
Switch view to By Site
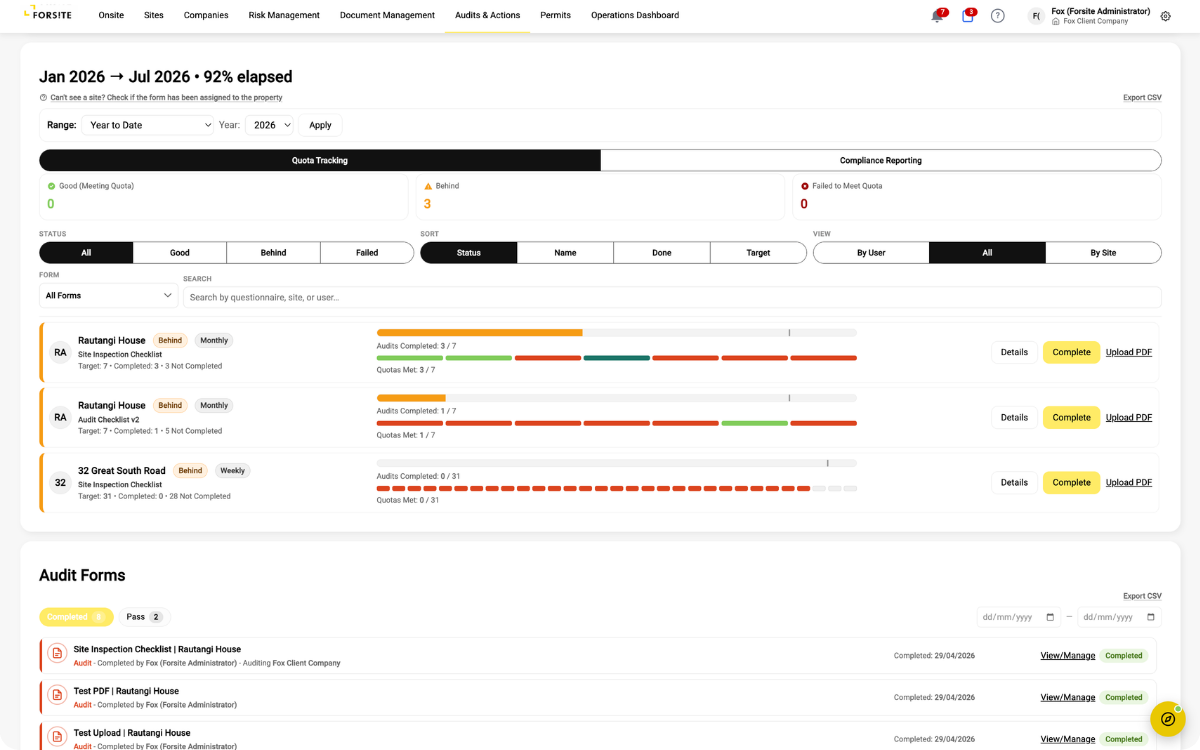point(1103,253)
